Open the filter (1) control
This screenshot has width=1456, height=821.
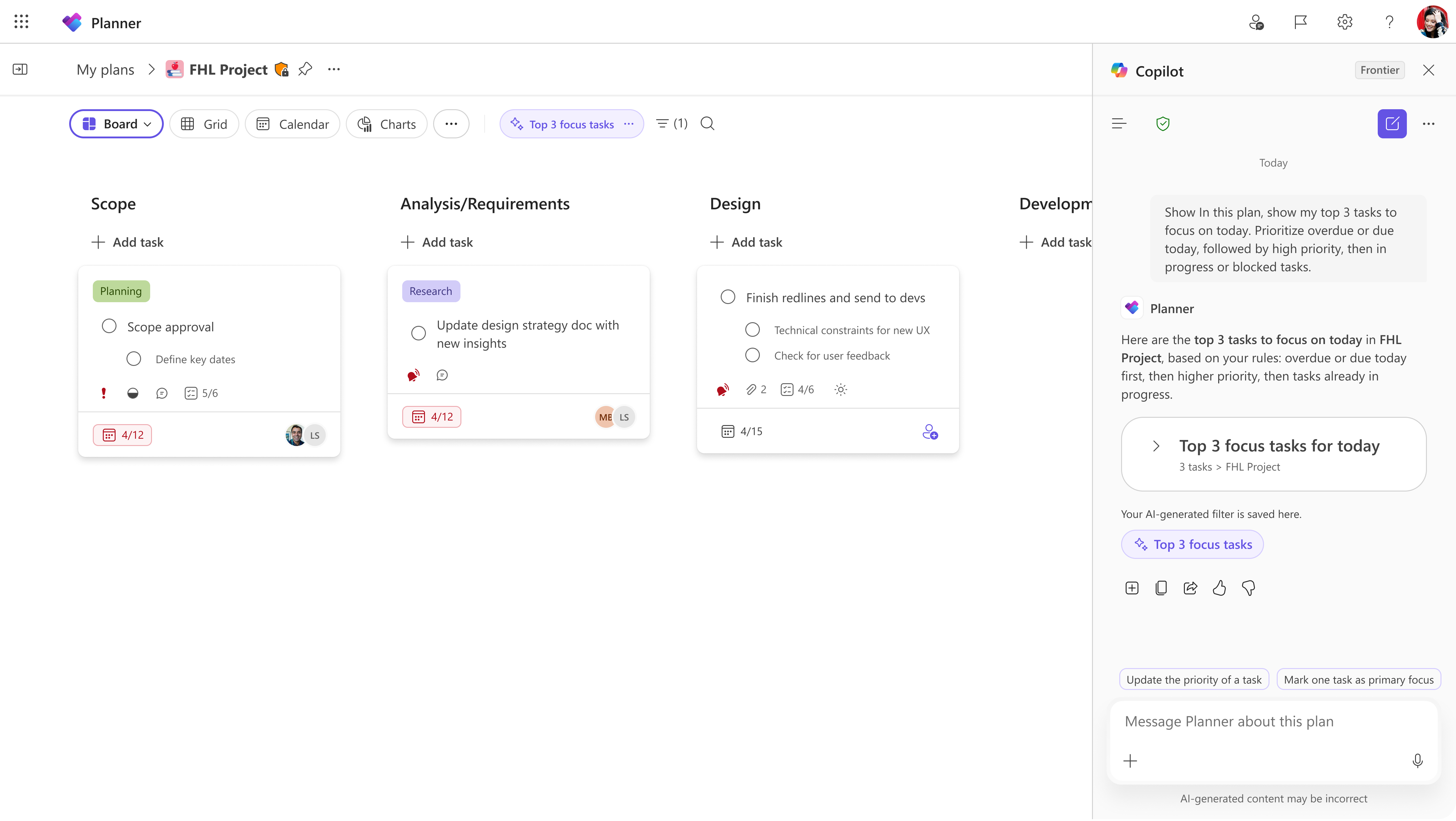click(x=672, y=124)
